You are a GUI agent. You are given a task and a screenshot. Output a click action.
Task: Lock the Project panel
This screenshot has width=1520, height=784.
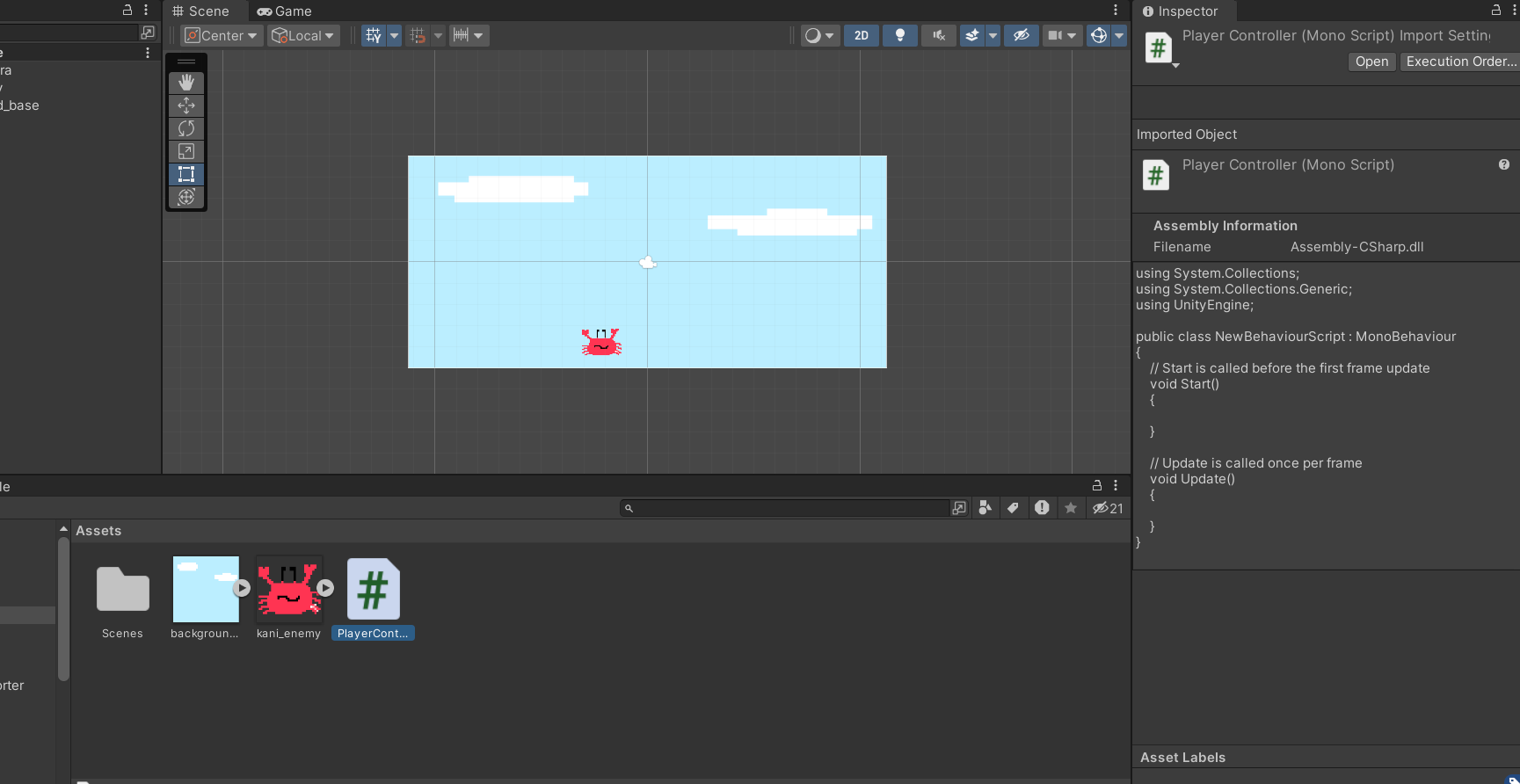[1097, 485]
